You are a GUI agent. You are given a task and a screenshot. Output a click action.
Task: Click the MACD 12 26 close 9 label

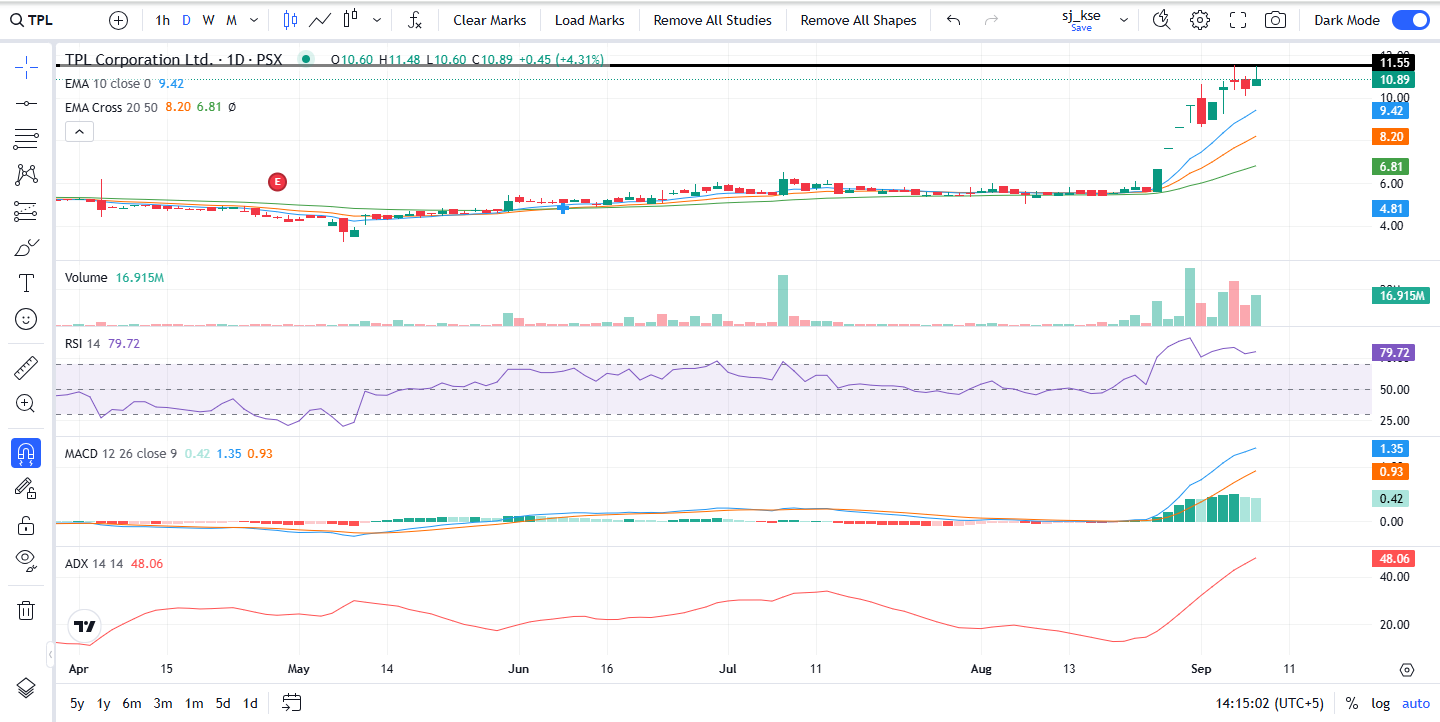click(x=121, y=453)
